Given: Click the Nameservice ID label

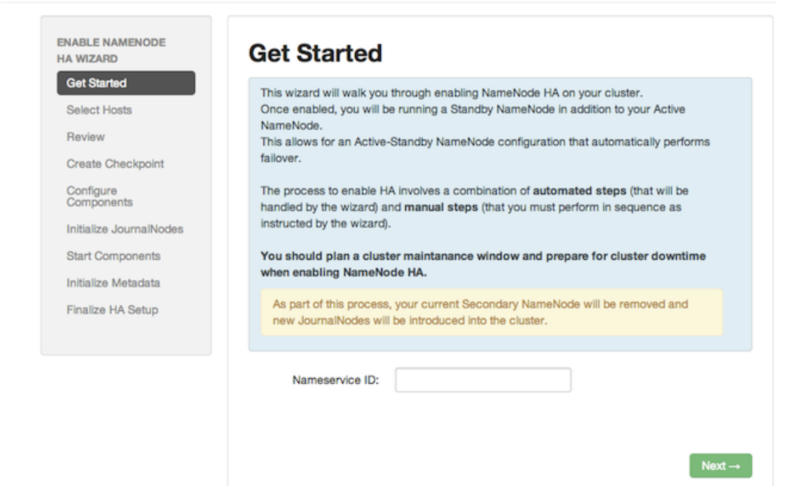Looking at the screenshot, I should click(x=335, y=381).
